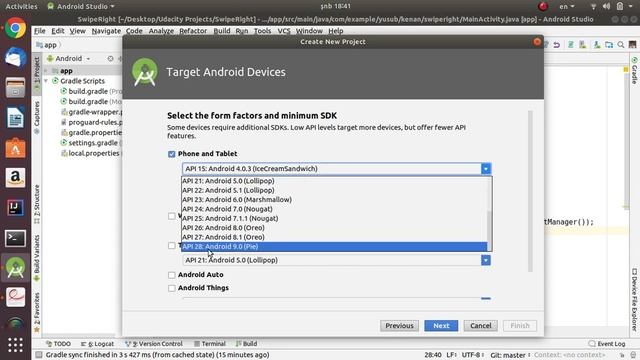Show Applications grid in the dock
This screenshot has width=640, height=360.
(x=16, y=345)
